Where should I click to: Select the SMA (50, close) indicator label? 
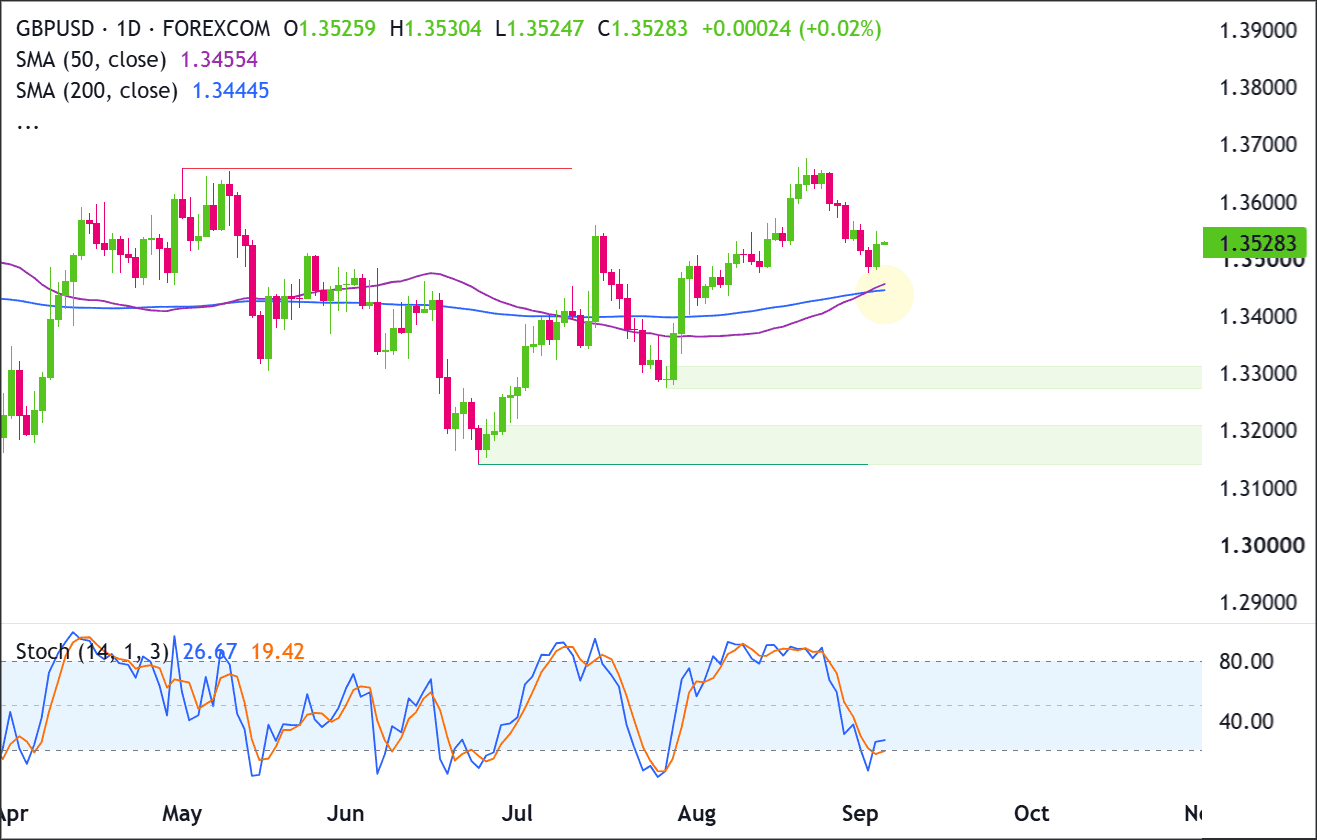tap(91, 60)
